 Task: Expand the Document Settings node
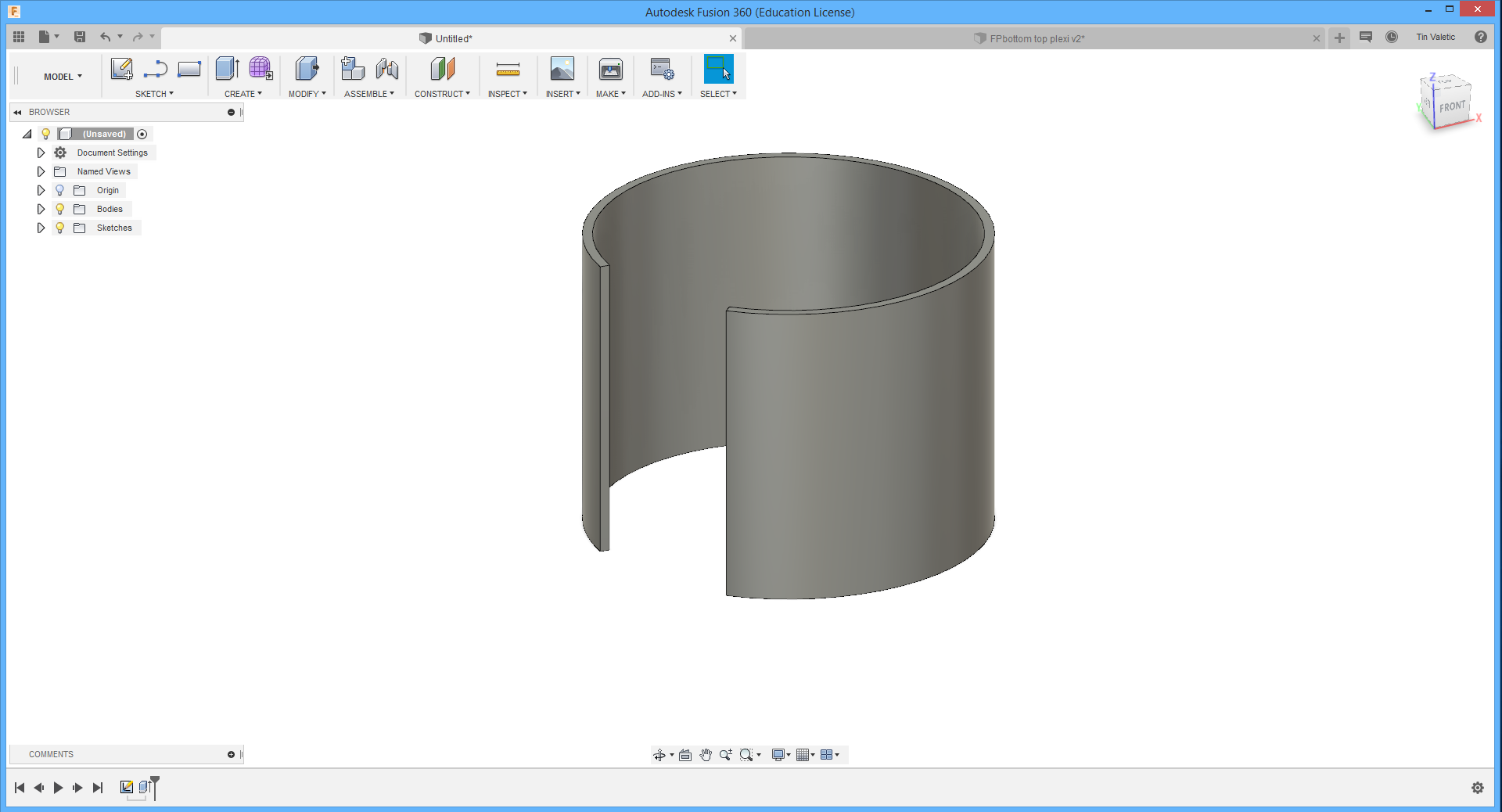tap(41, 153)
